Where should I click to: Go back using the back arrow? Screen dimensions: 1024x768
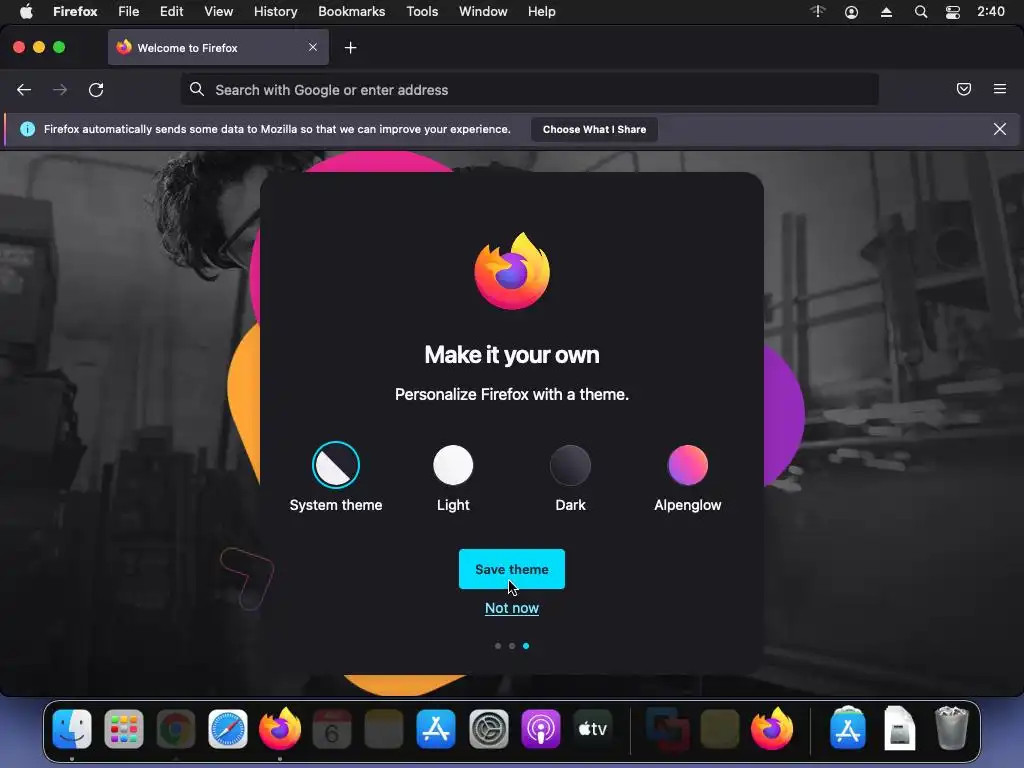(x=24, y=89)
